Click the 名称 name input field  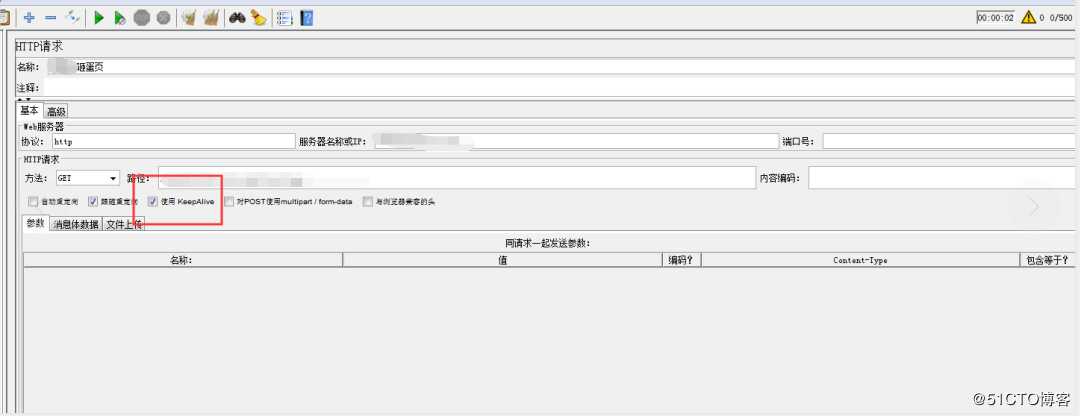[x=560, y=67]
